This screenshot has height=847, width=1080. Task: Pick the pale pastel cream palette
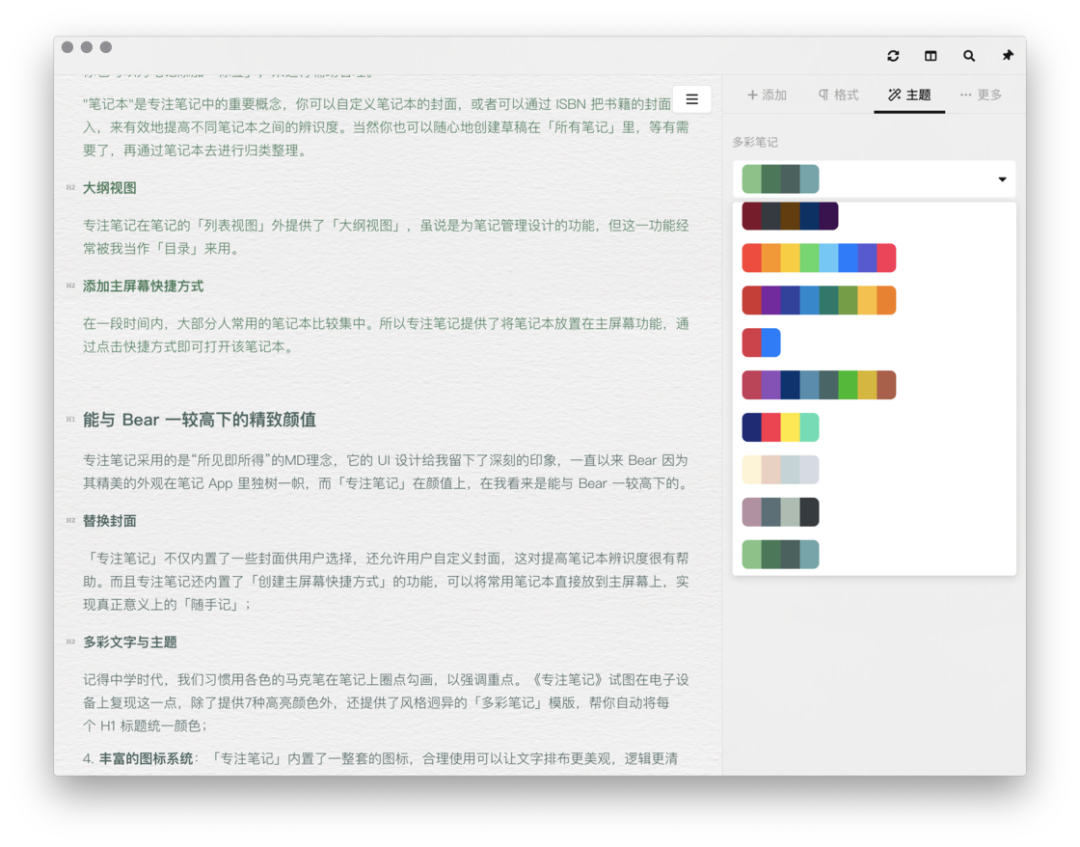pyautogui.click(x=780, y=470)
